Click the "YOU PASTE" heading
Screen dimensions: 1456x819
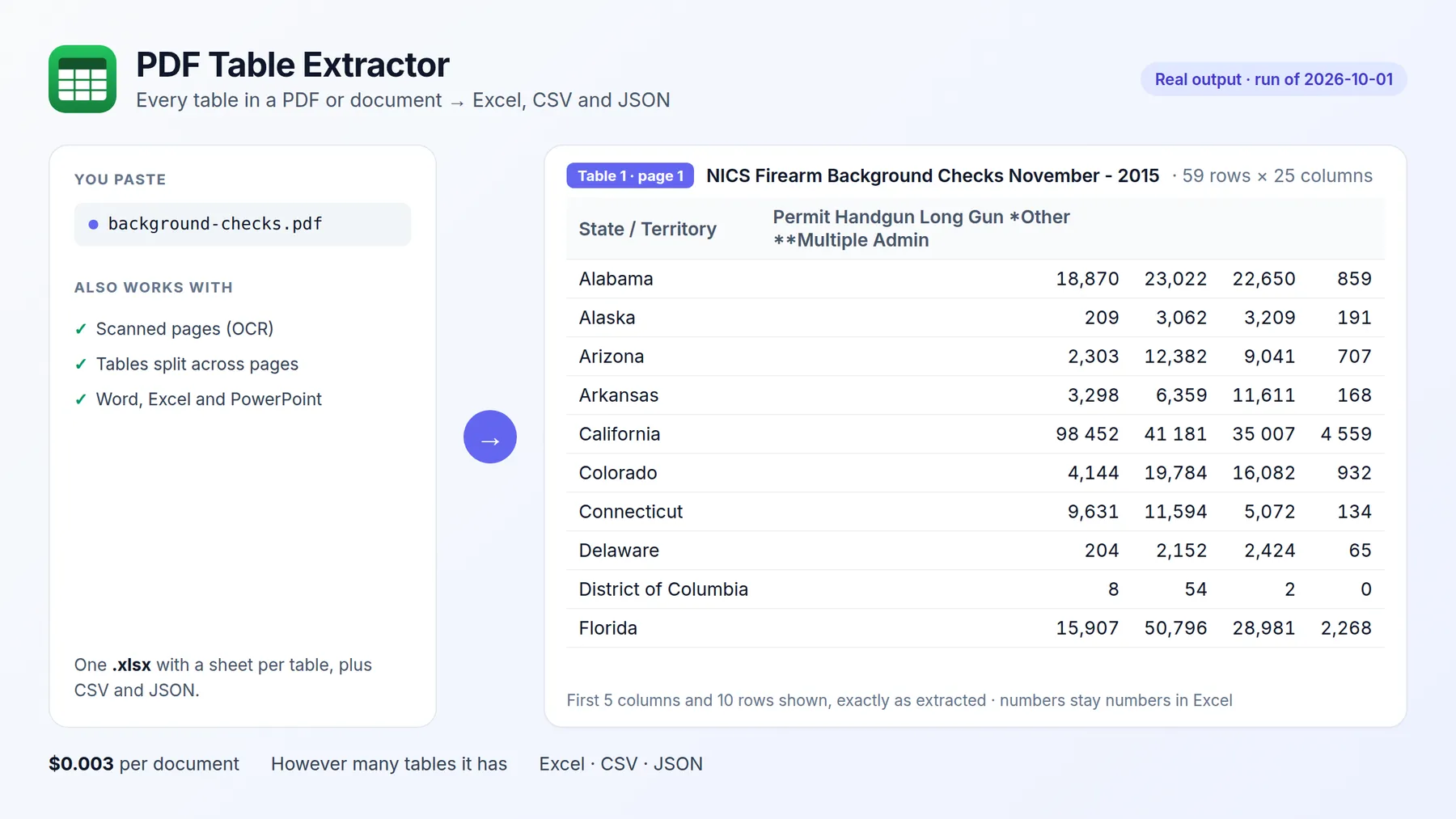[x=120, y=179]
